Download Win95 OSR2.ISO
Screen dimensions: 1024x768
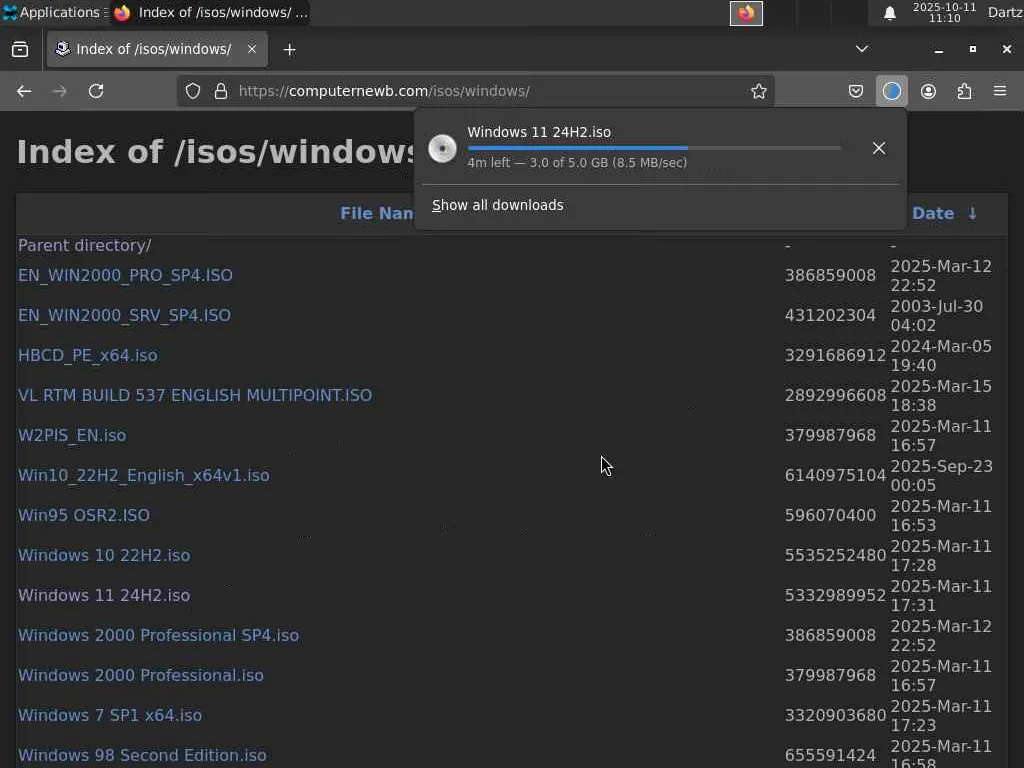click(84, 515)
